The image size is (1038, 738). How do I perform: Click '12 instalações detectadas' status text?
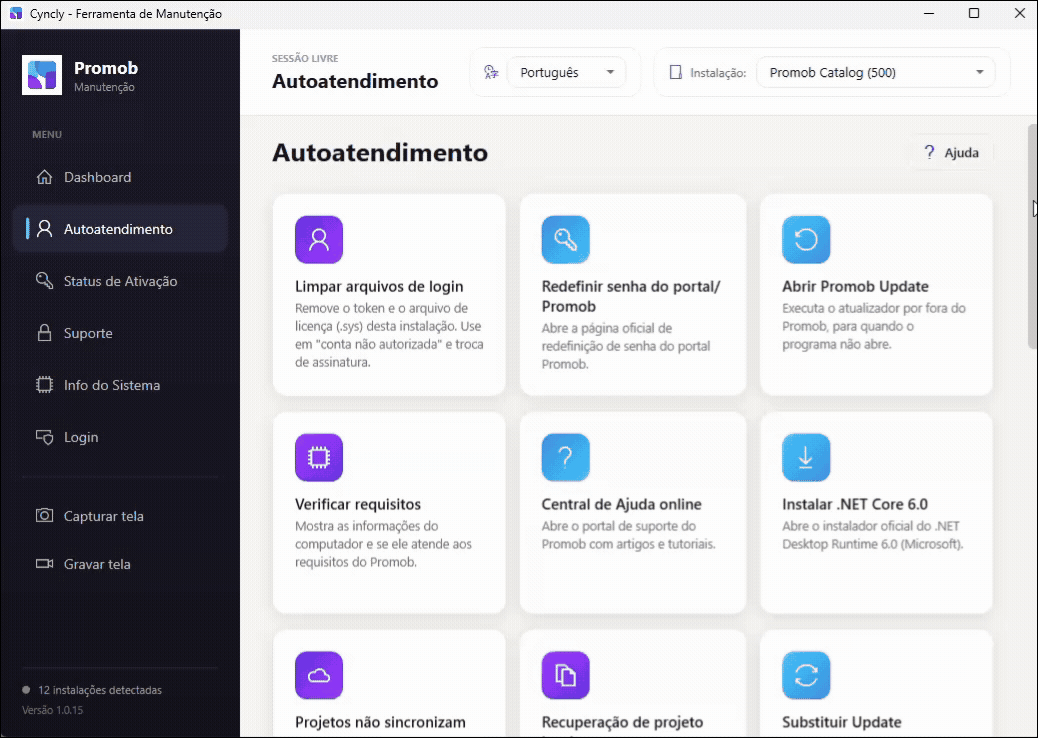coord(100,690)
